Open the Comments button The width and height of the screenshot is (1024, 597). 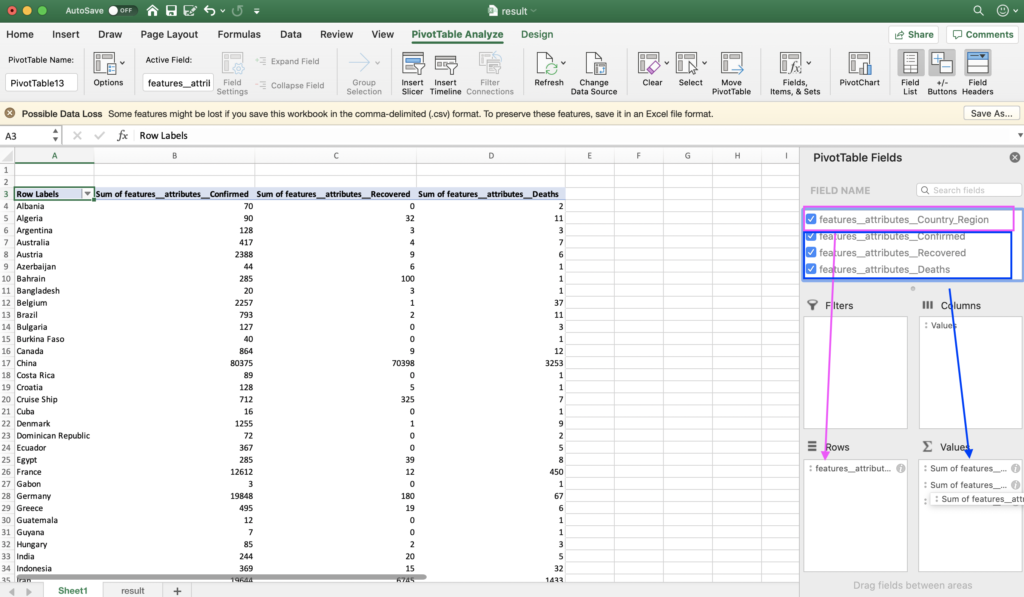point(982,35)
